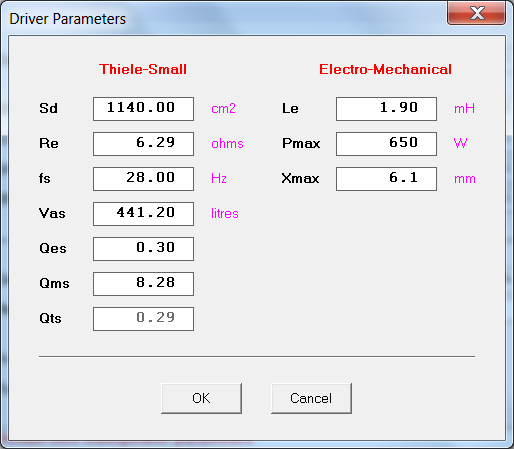Click the Thiele-Small heading
Image resolution: width=514 pixels, height=449 pixels.
click(143, 69)
